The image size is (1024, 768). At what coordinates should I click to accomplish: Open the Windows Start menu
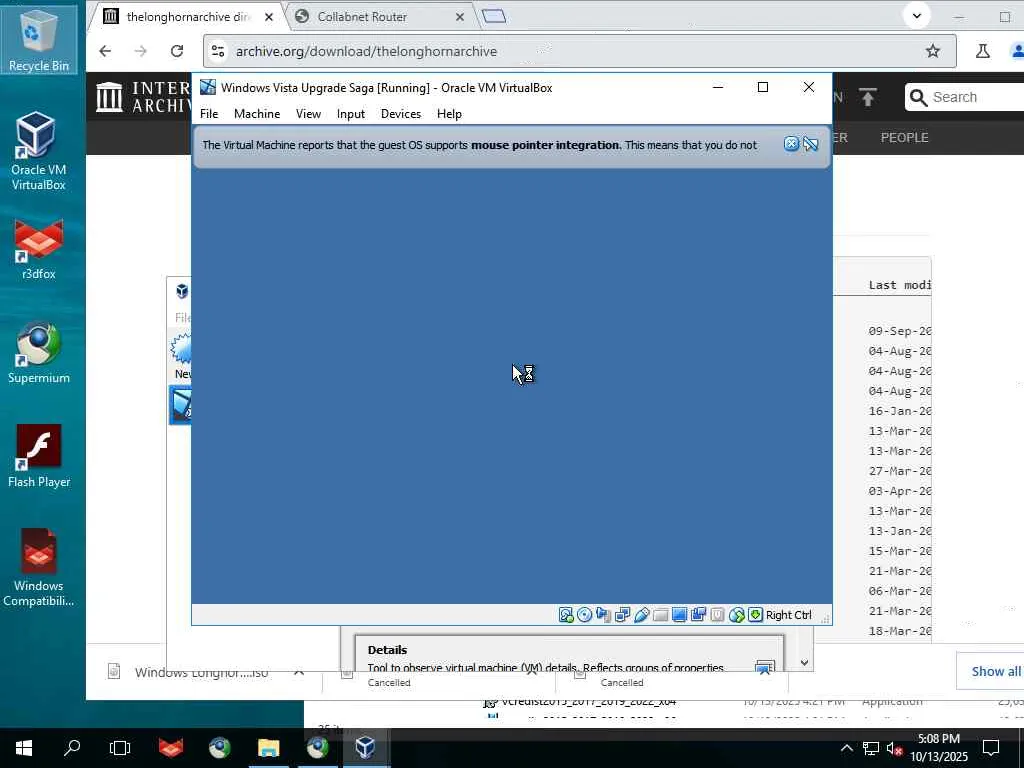pyautogui.click(x=24, y=747)
